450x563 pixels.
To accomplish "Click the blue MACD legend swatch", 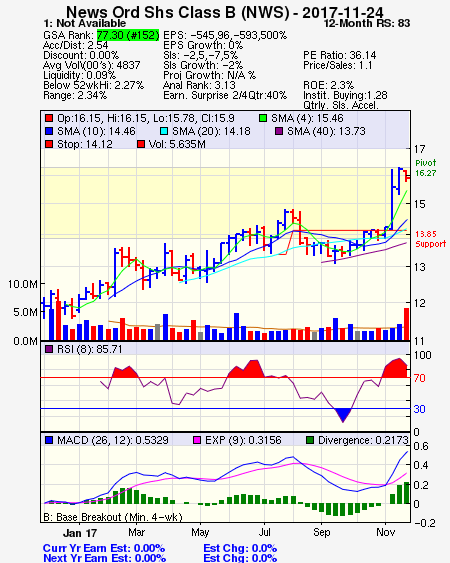I will click(49, 440).
